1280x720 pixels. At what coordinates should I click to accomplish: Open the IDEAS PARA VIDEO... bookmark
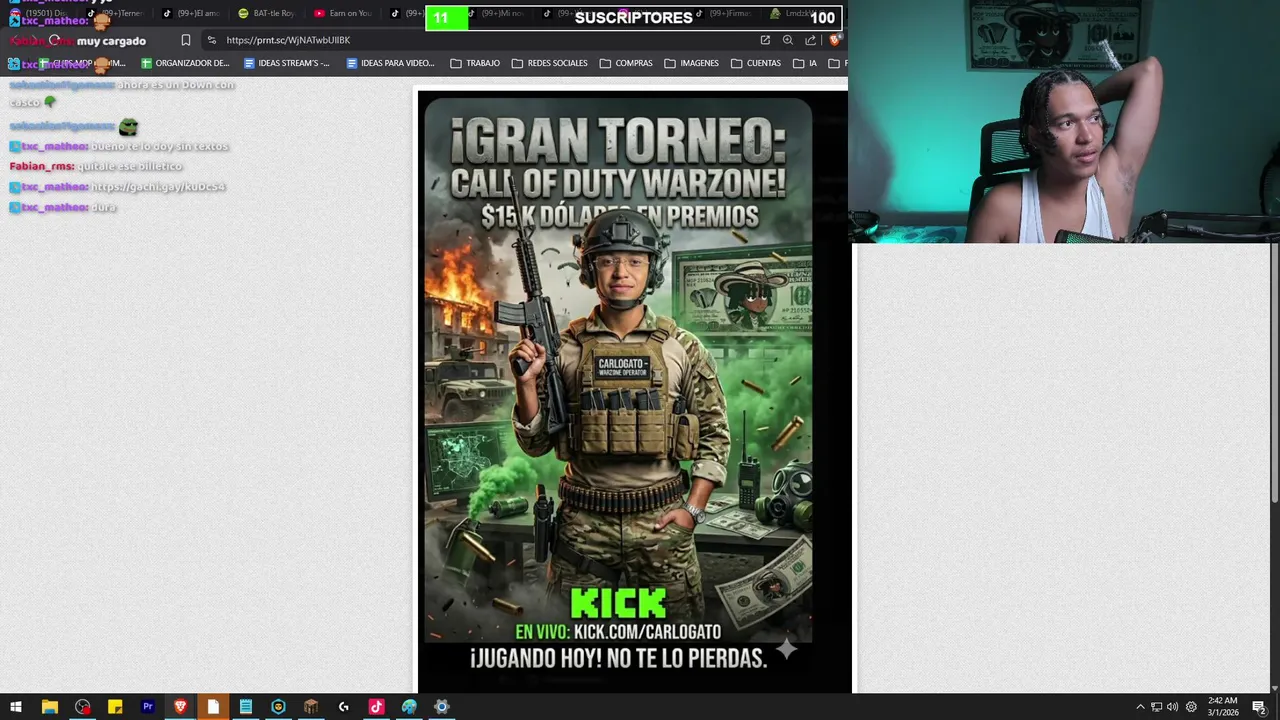click(391, 63)
